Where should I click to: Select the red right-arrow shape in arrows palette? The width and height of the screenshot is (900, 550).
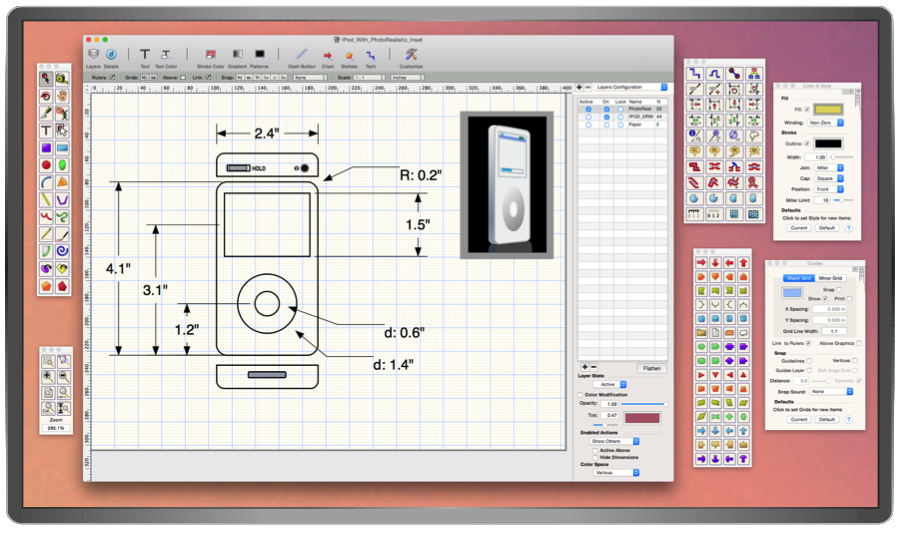701,262
